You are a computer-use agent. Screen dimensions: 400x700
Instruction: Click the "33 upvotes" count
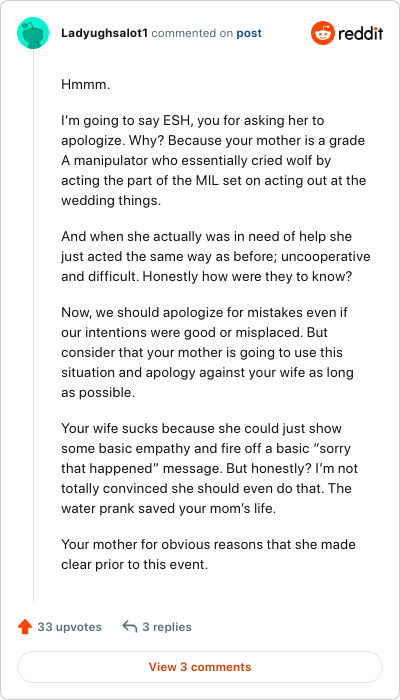70,627
